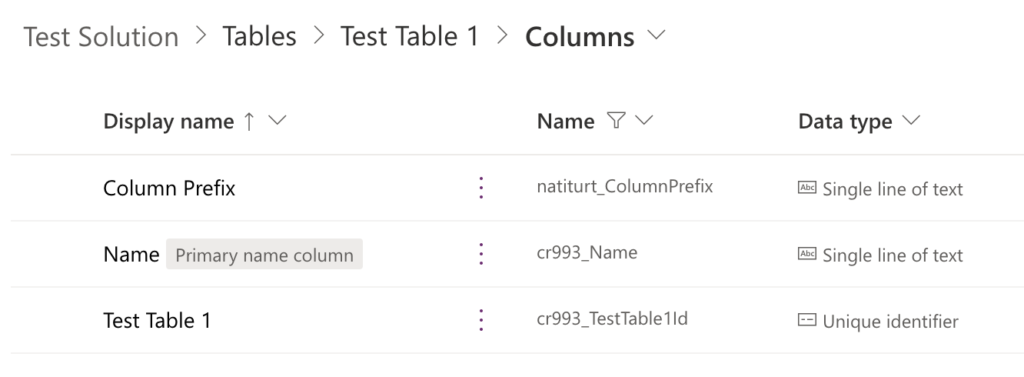Open more options for Name row
1024x377 pixels.
click(x=481, y=254)
